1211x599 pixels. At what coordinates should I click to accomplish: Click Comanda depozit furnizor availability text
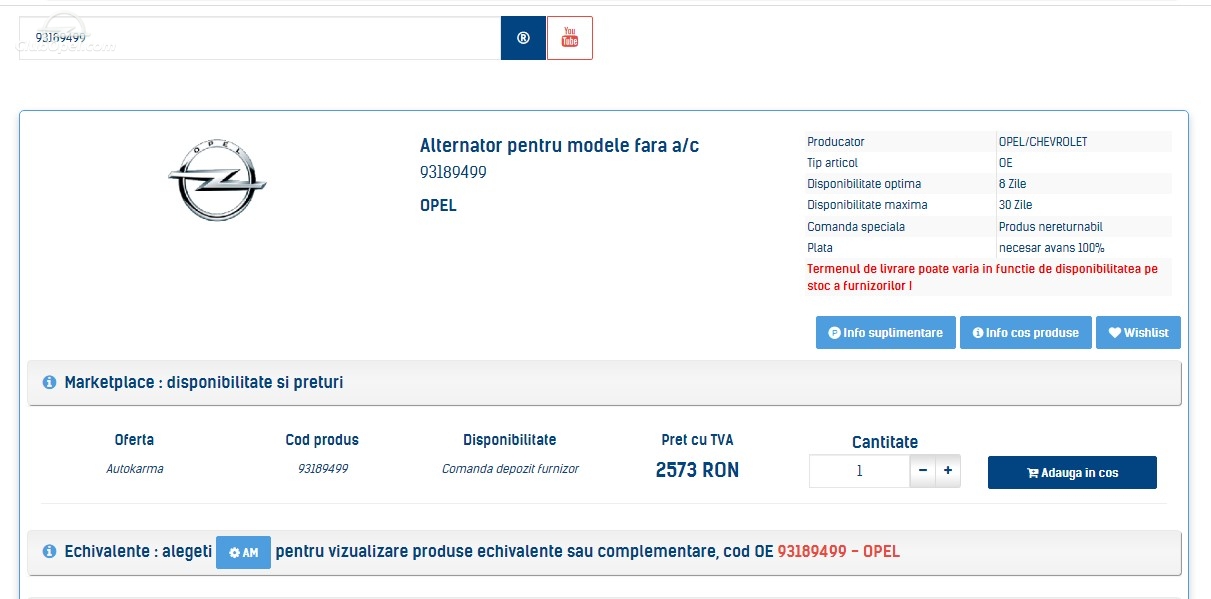[x=510, y=469]
